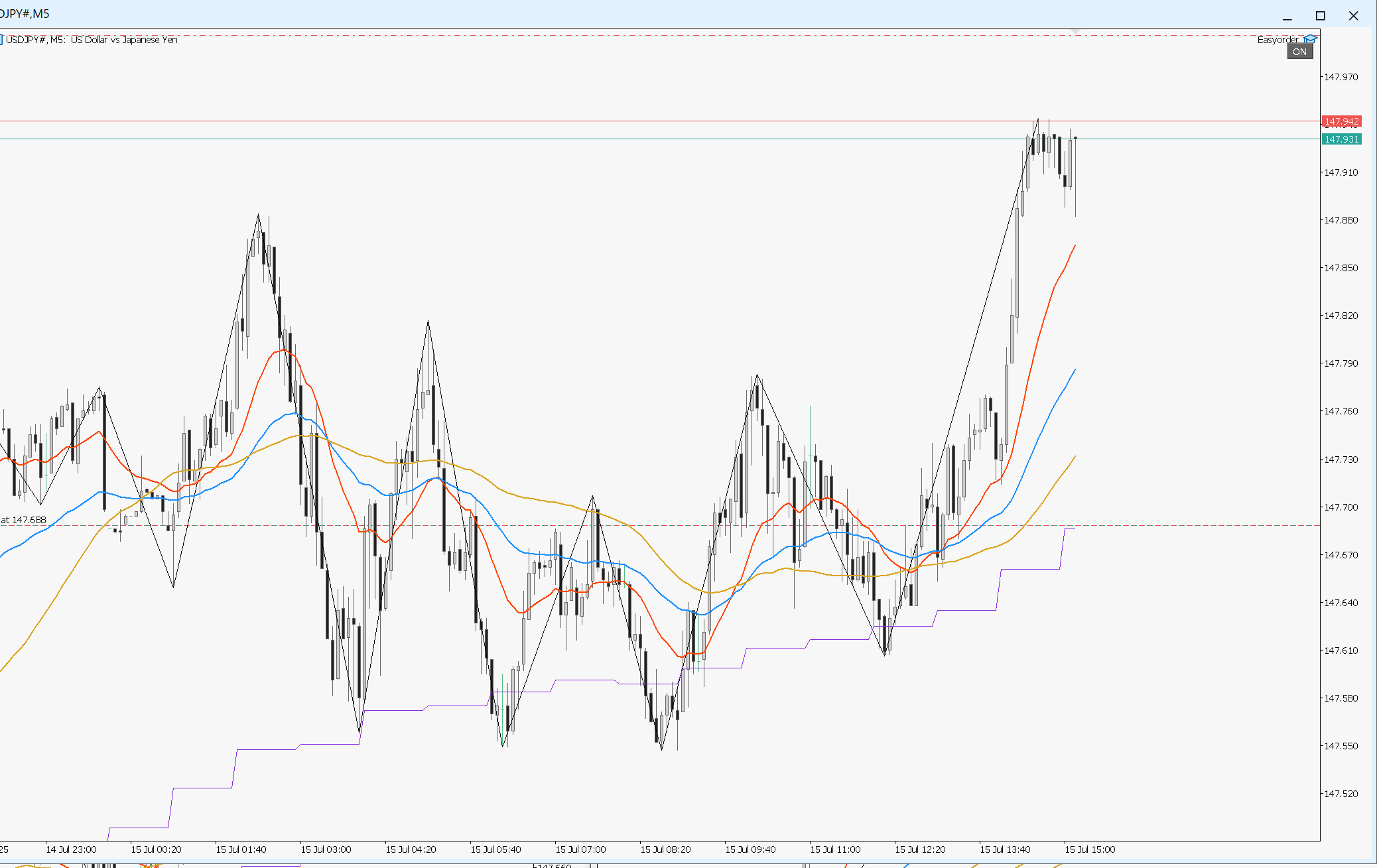Click the 147.520 price scale label
This screenshot has width=1377, height=868.
click(1341, 794)
